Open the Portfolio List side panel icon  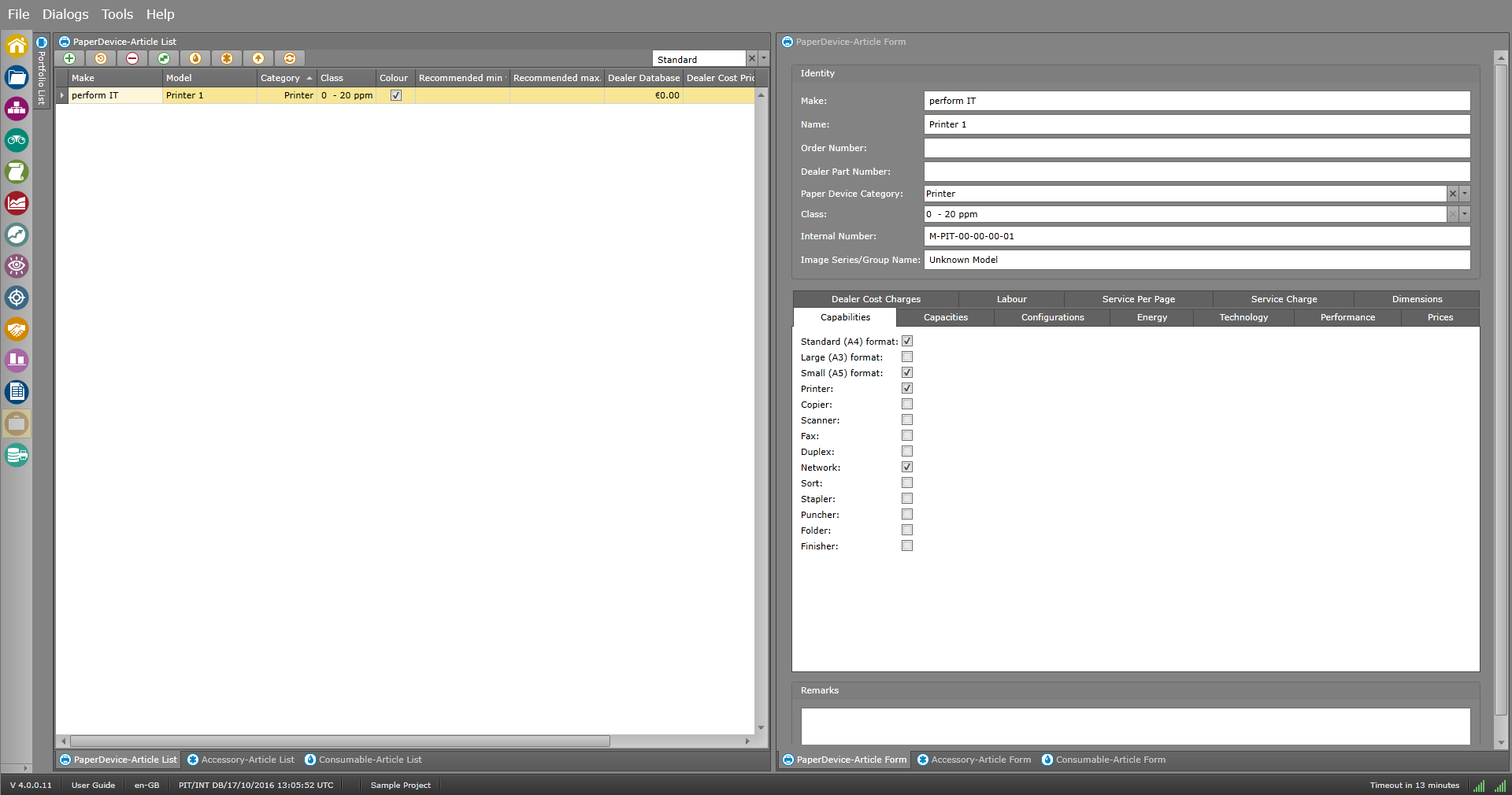tap(42, 43)
